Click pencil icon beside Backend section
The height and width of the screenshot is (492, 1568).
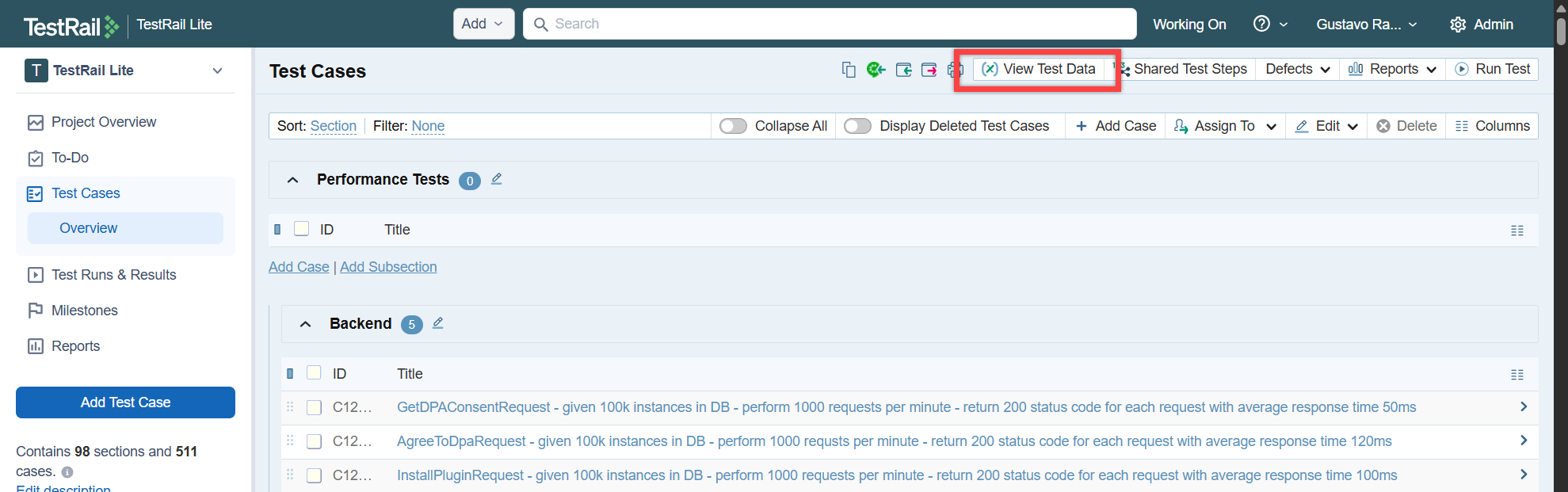438,323
